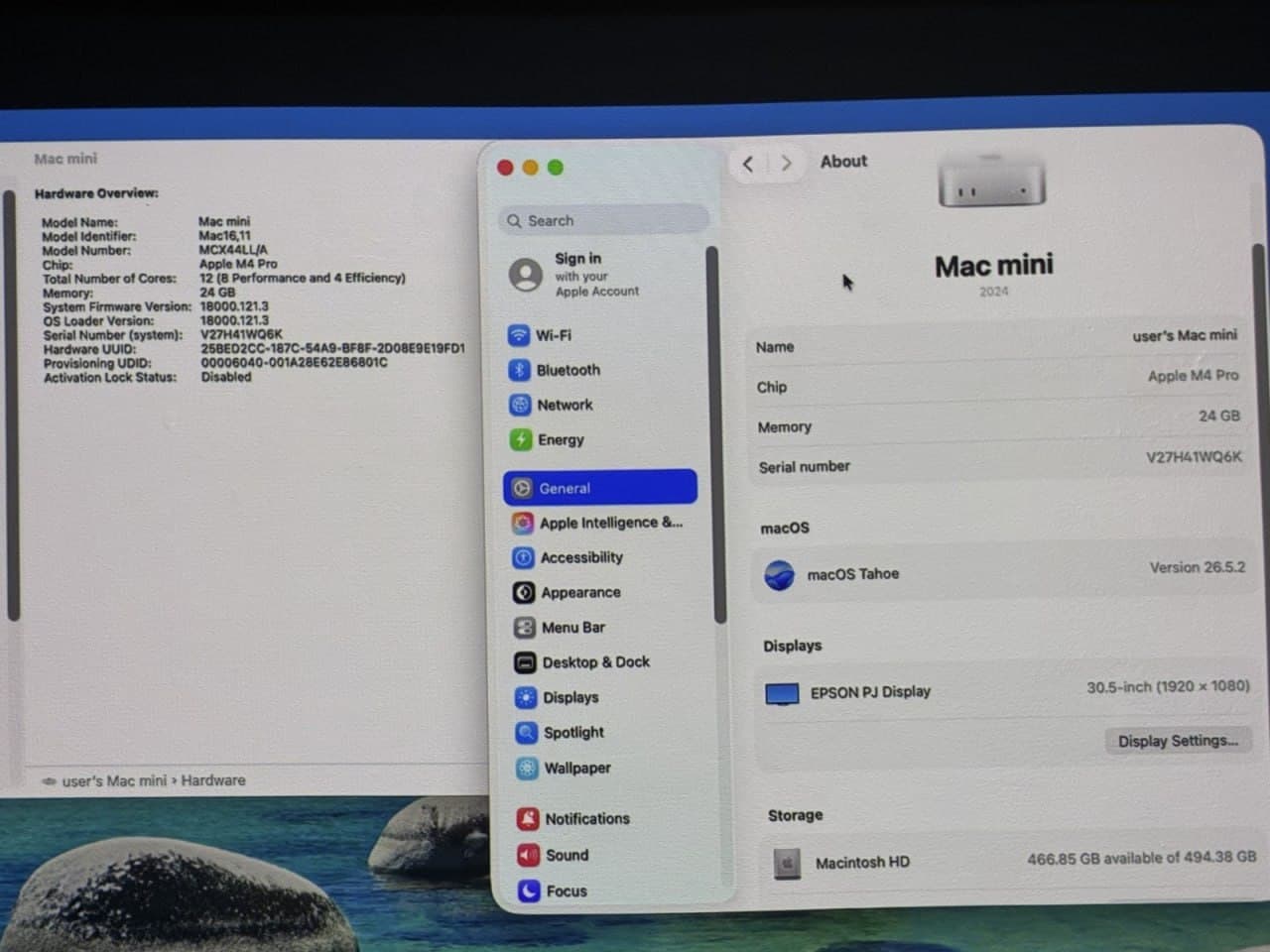This screenshot has width=1270, height=952.
Task: Click the Displays icon in sidebar
Action: [x=526, y=697]
